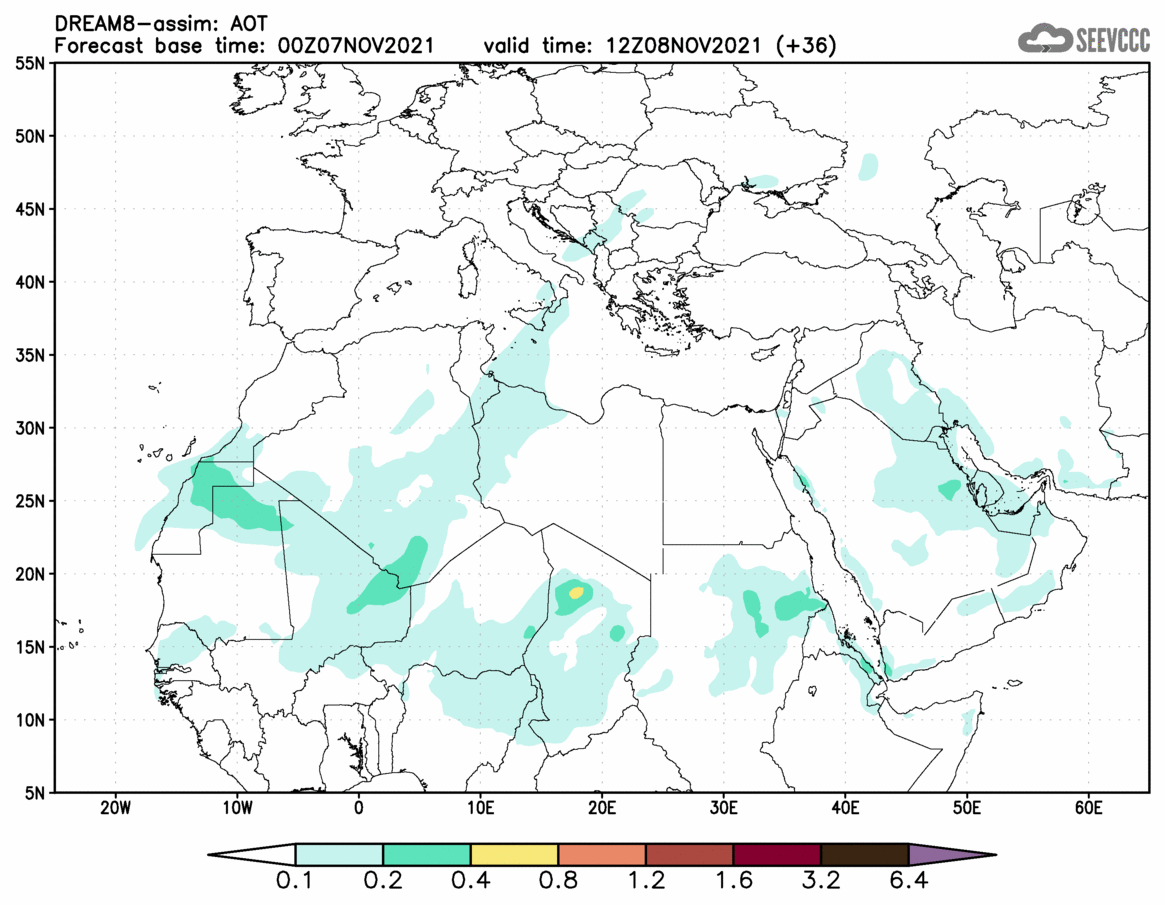Click the 50E longitude label
The height and width of the screenshot is (905, 1165).
967,808
